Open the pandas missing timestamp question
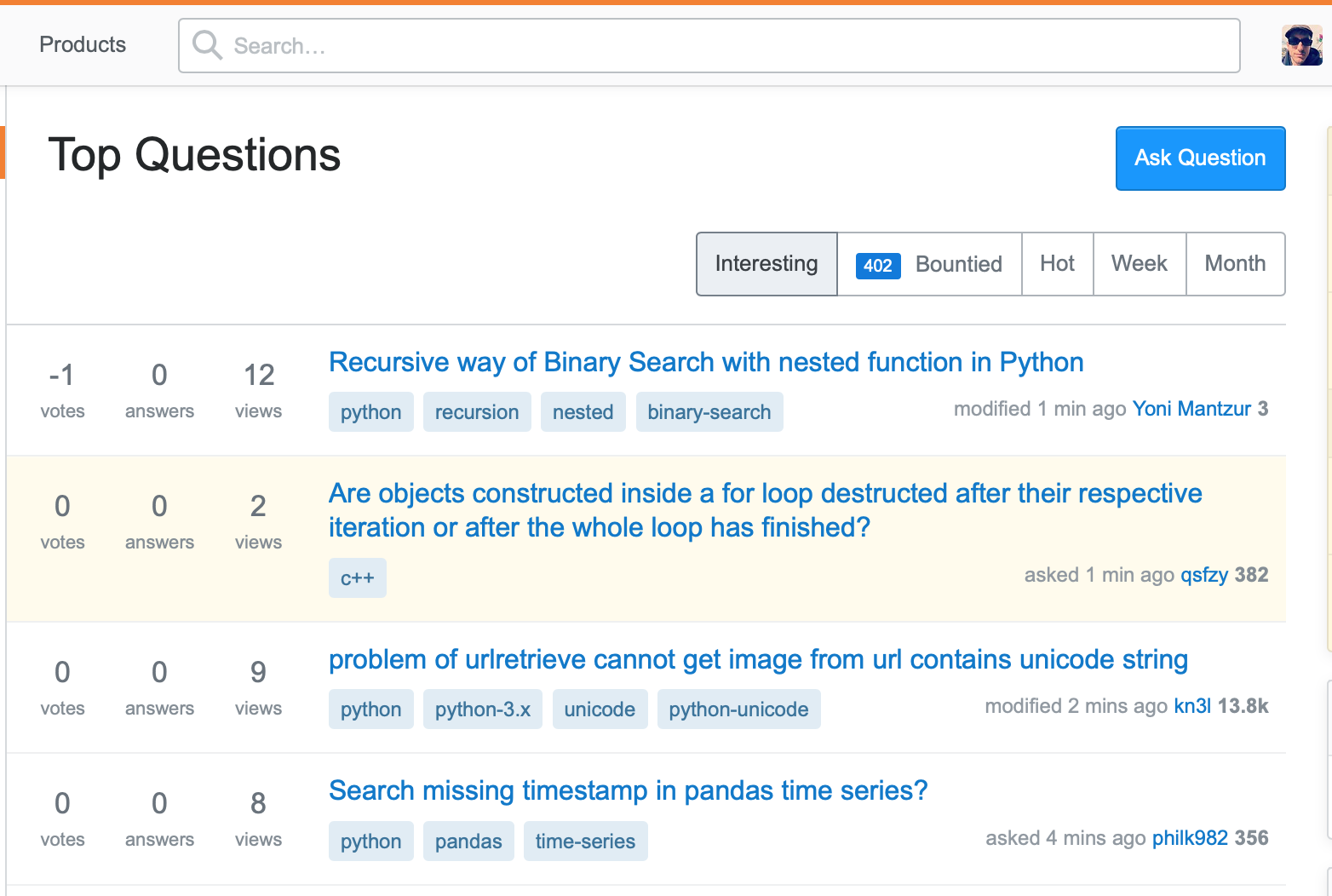This screenshot has height=896, width=1332. click(628, 790)
